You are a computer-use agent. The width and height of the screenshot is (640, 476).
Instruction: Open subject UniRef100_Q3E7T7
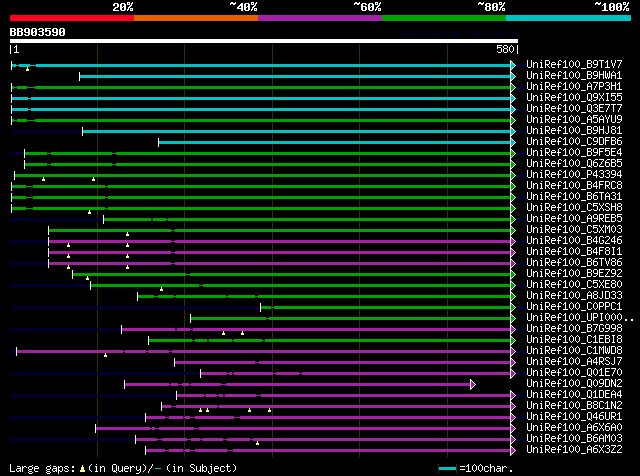574,109
